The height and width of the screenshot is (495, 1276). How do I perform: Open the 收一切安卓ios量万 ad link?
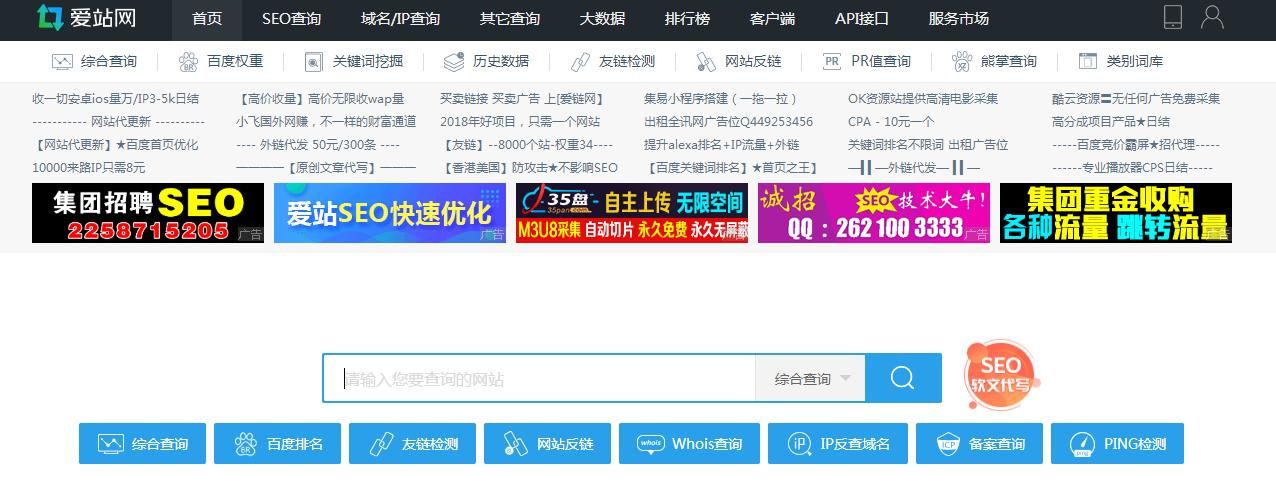point(116,99)
